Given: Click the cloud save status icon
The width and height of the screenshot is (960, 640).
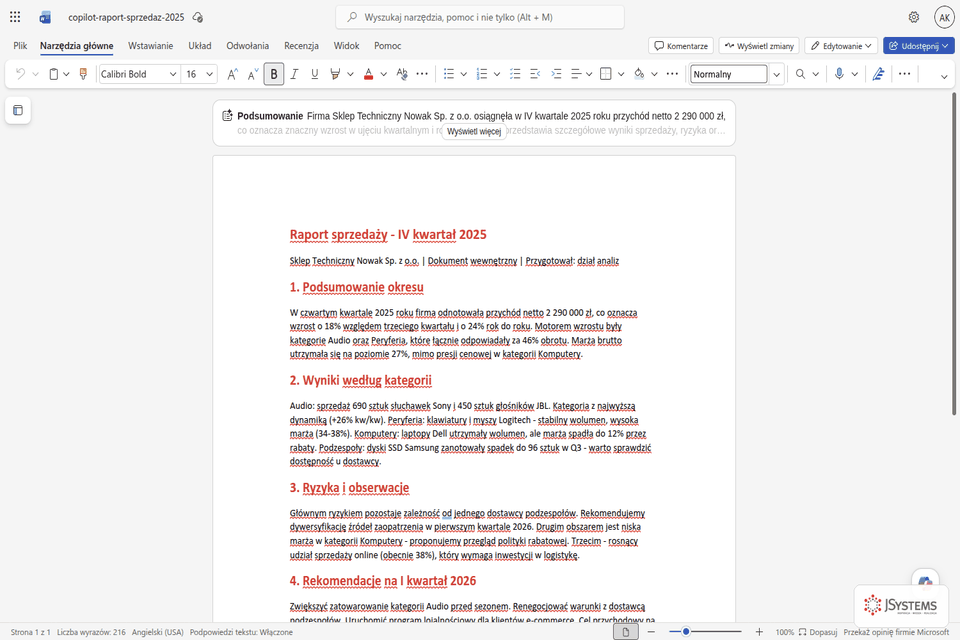Looking at the screenshot, I should (x=197, y=17).
